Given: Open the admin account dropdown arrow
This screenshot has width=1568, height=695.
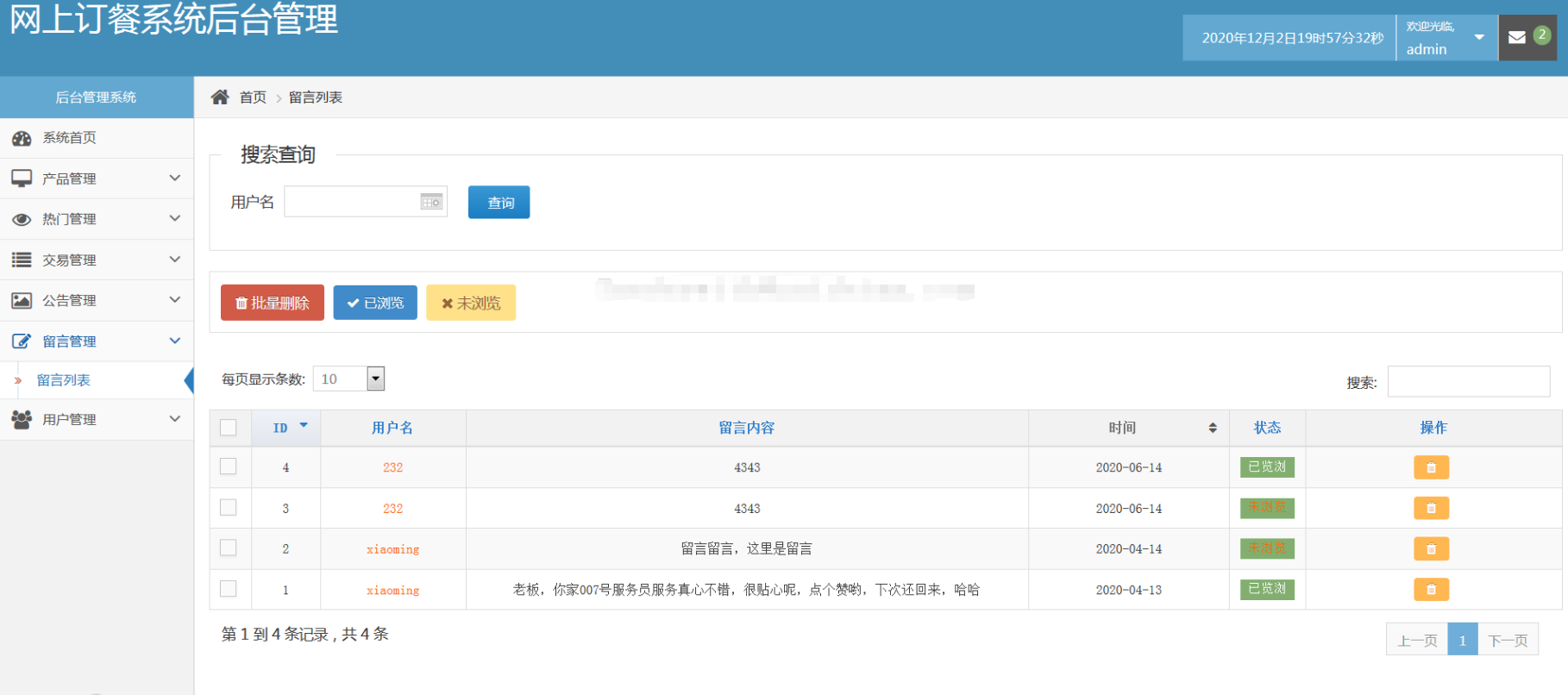Looking at the screenshot, I should (x=1479, y=37).
